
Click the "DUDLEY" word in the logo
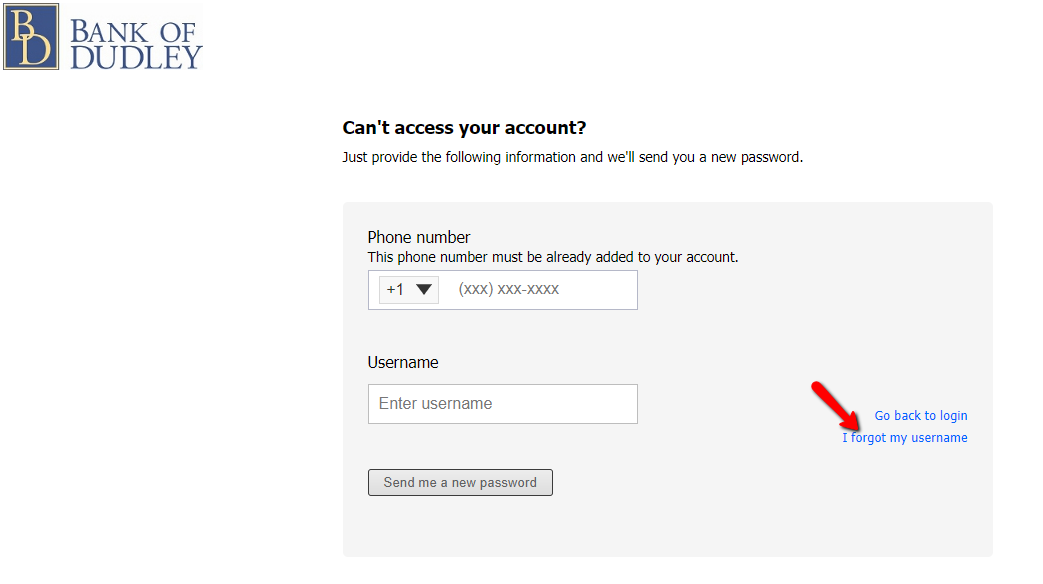(136, 58)
